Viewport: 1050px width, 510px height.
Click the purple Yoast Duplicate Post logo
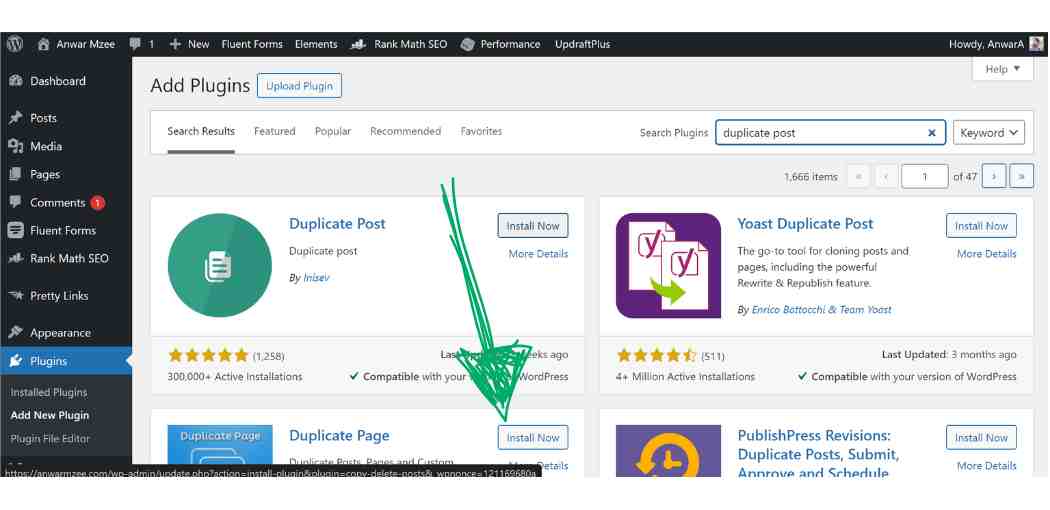pos(668,265)
